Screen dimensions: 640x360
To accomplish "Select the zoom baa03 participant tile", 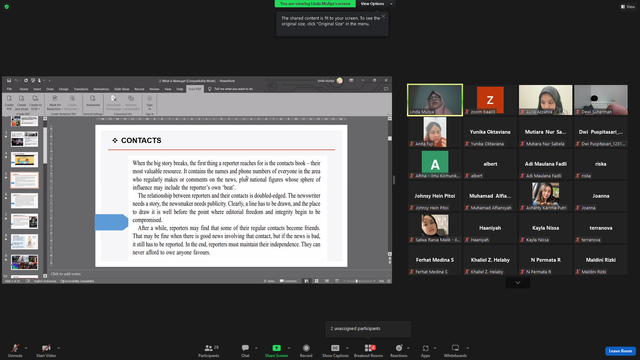I will (490, 100).
